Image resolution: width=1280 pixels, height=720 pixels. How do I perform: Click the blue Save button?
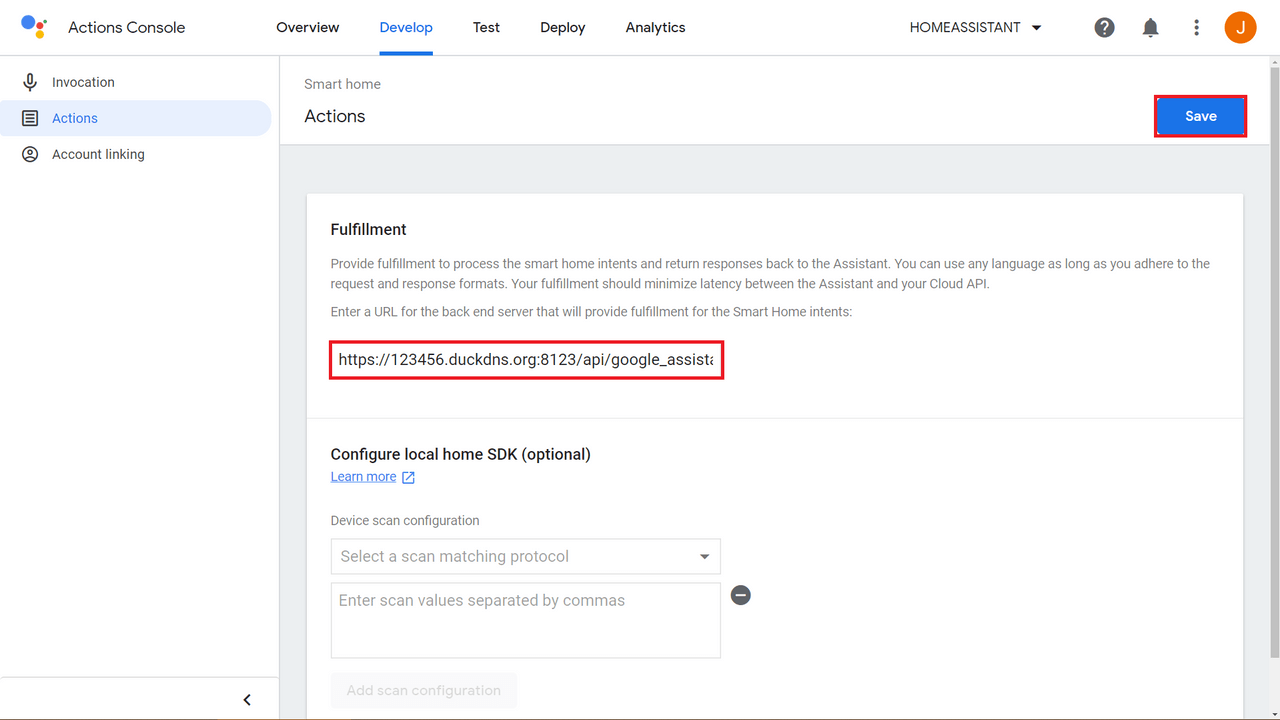pyautogui.click(x=1200, y=116)
